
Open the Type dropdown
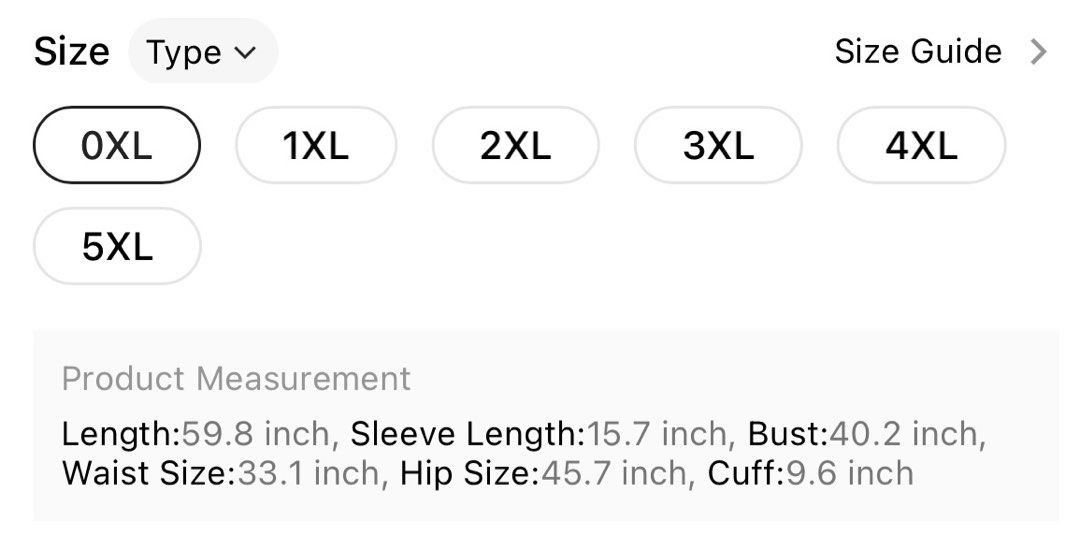(203, 52)
